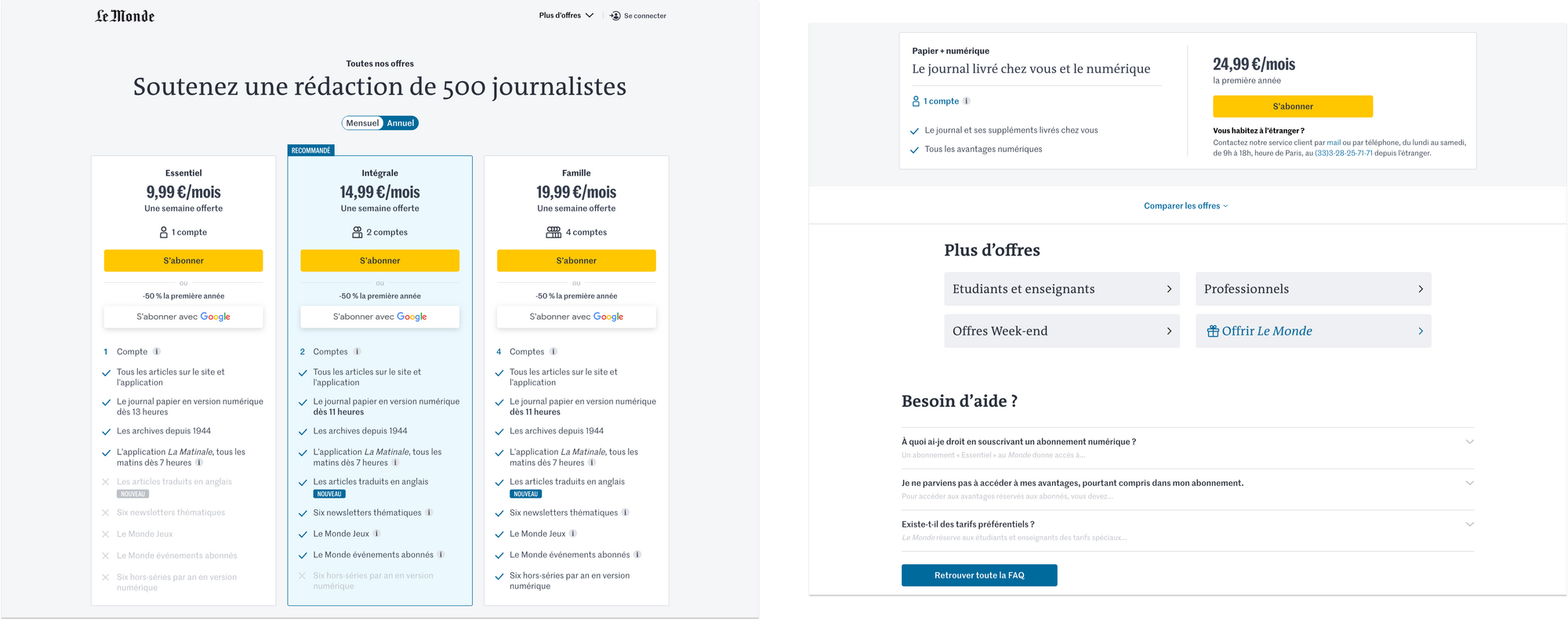Switch billing toggle to Mensuel
Screen dimensions: 1568x620
[x=362, y=123]
